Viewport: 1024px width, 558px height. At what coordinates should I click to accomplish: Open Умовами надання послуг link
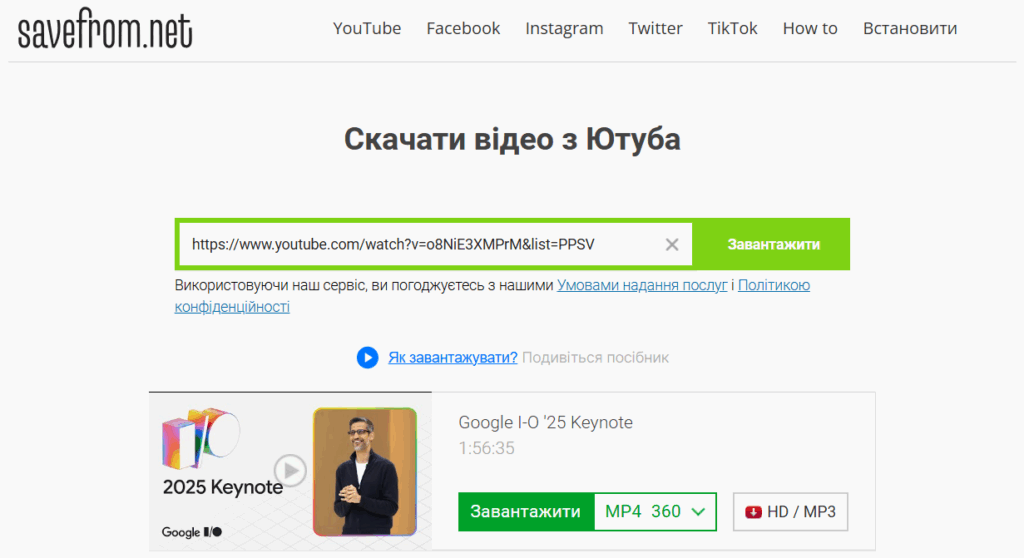coord(642,286)
